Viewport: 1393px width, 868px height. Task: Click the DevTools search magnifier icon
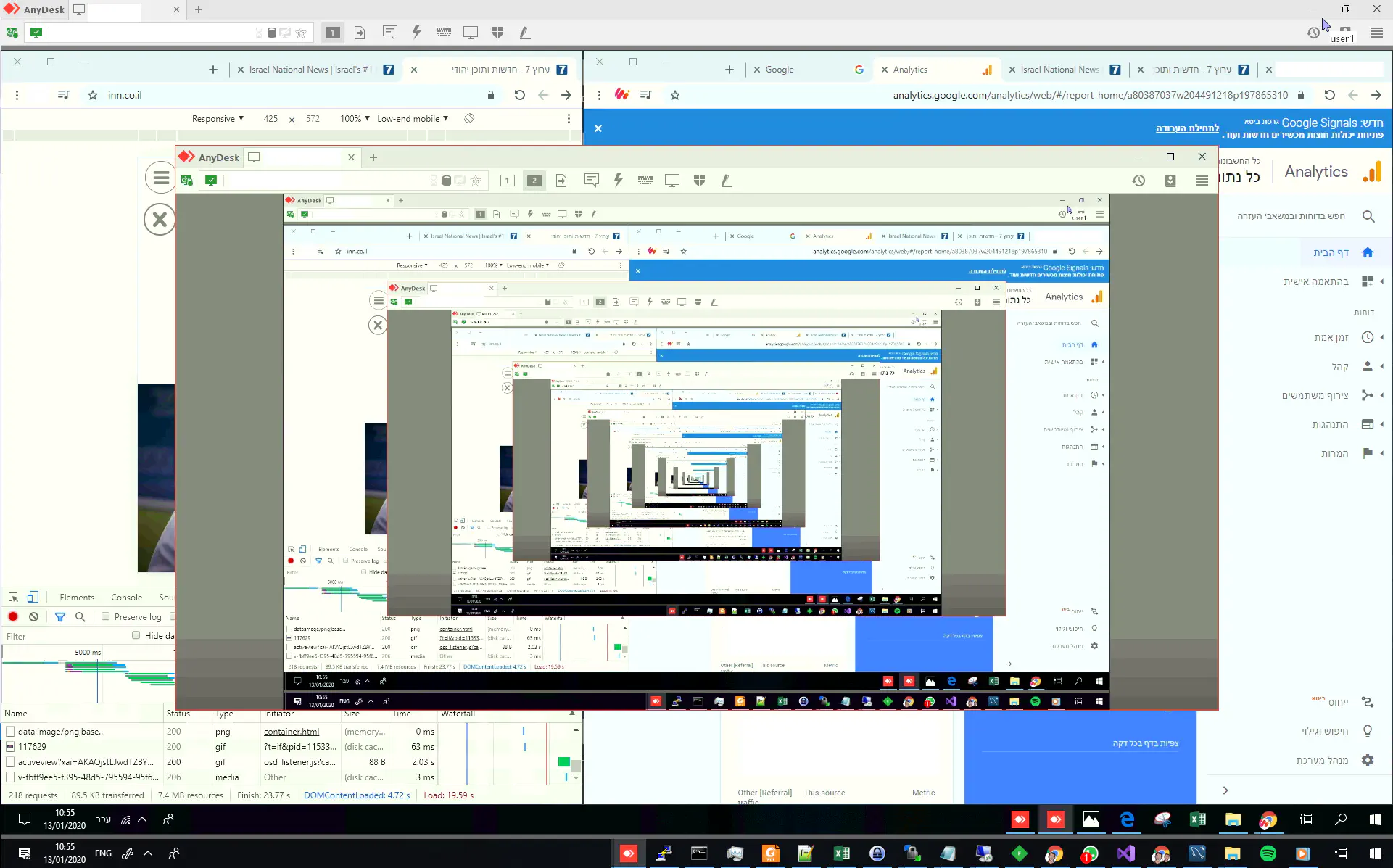(x=80, y=616)
